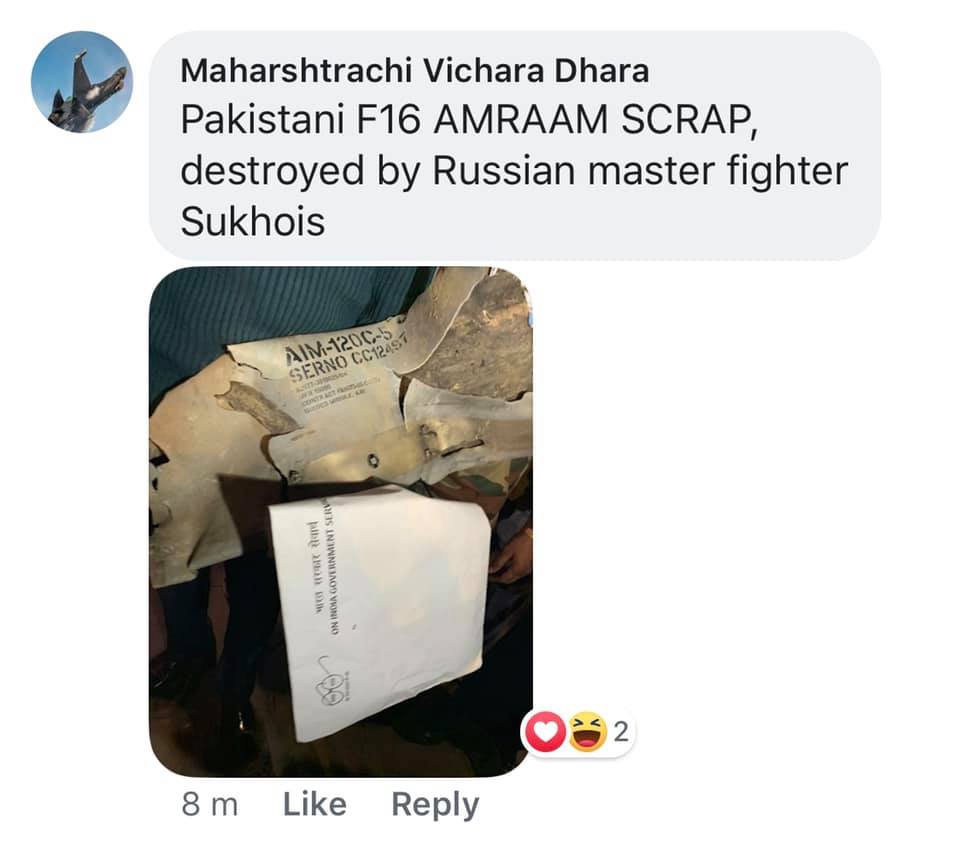This screenshot has height=846, width=960.
Task: Click the white paper sheet in the photo
Action: click(381, 611)
